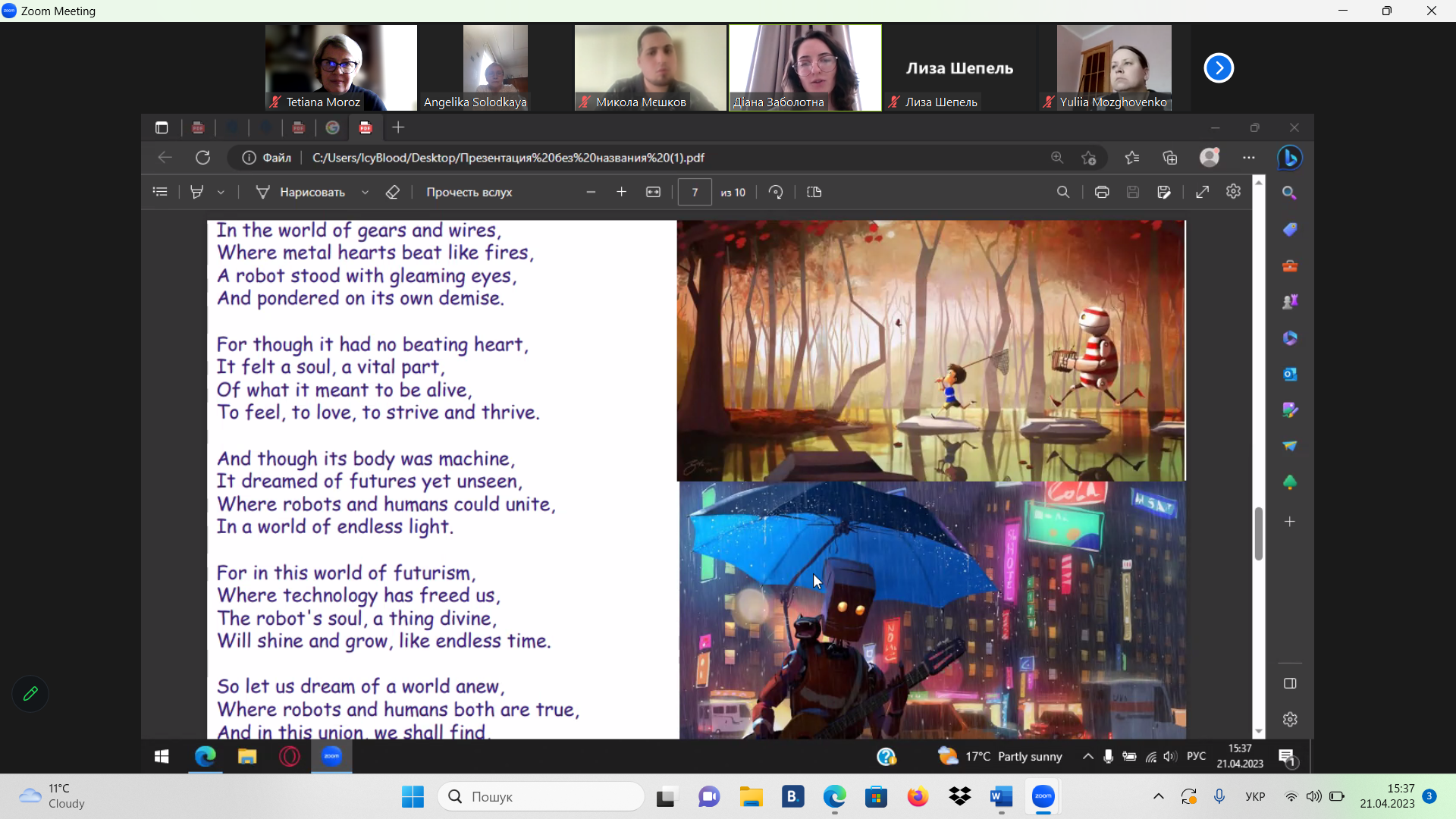This screenshot has height=819, width=1456.
Task: Zoom out the PDF with minus icon
Action: click(591, 192)
